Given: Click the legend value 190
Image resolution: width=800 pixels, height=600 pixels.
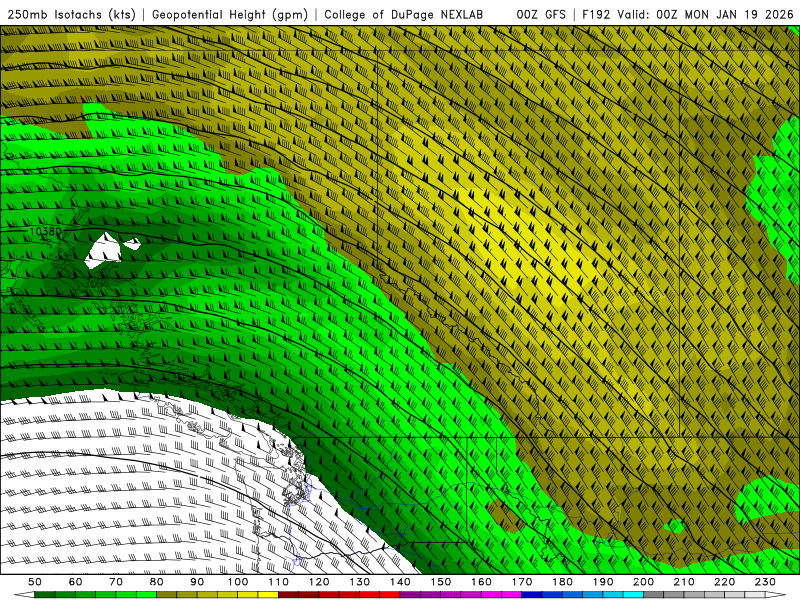Looking at the screenshot, I should coord(603,582).
